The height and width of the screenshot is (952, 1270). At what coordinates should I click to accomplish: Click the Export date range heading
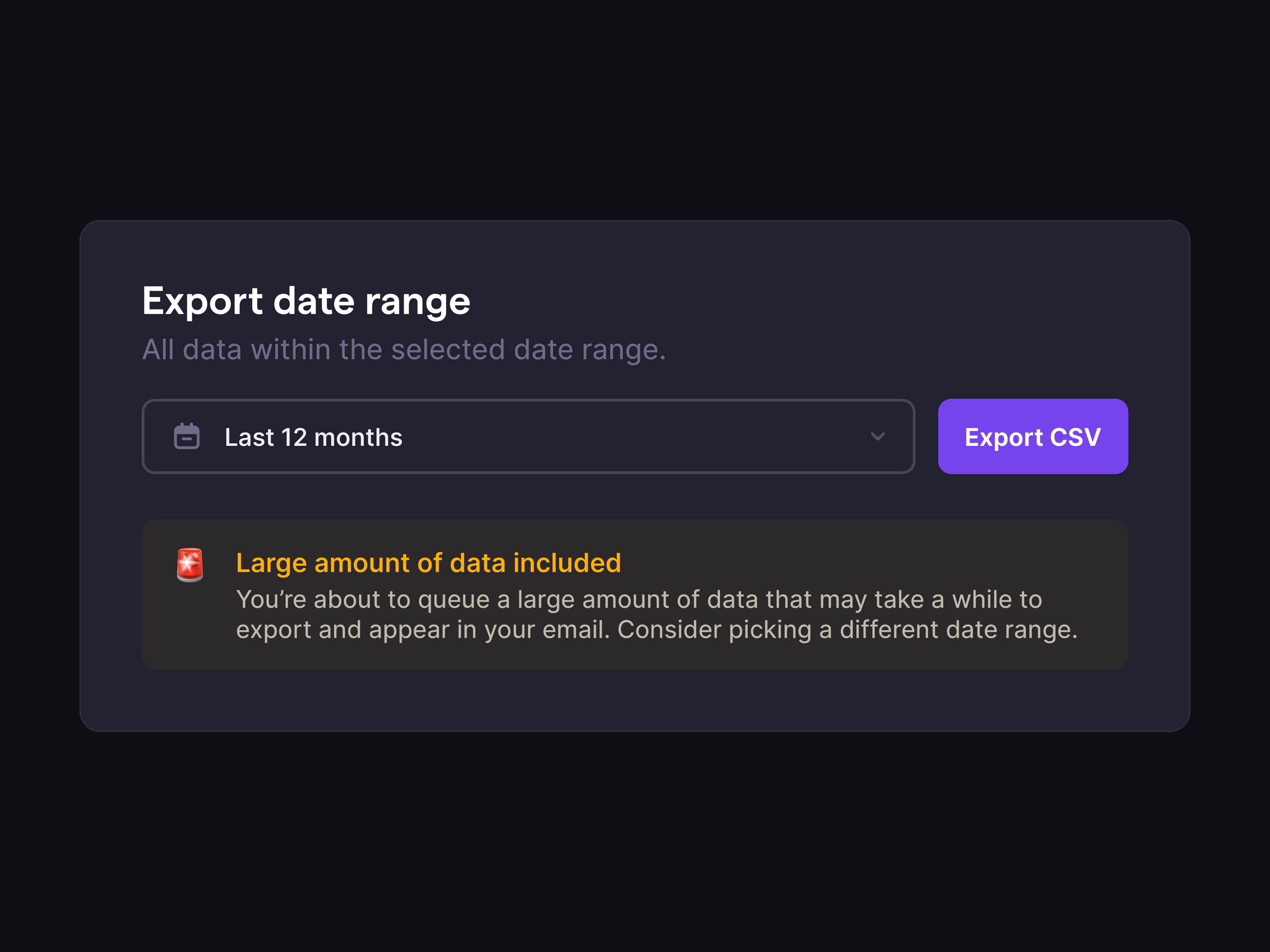coord(306,302)
